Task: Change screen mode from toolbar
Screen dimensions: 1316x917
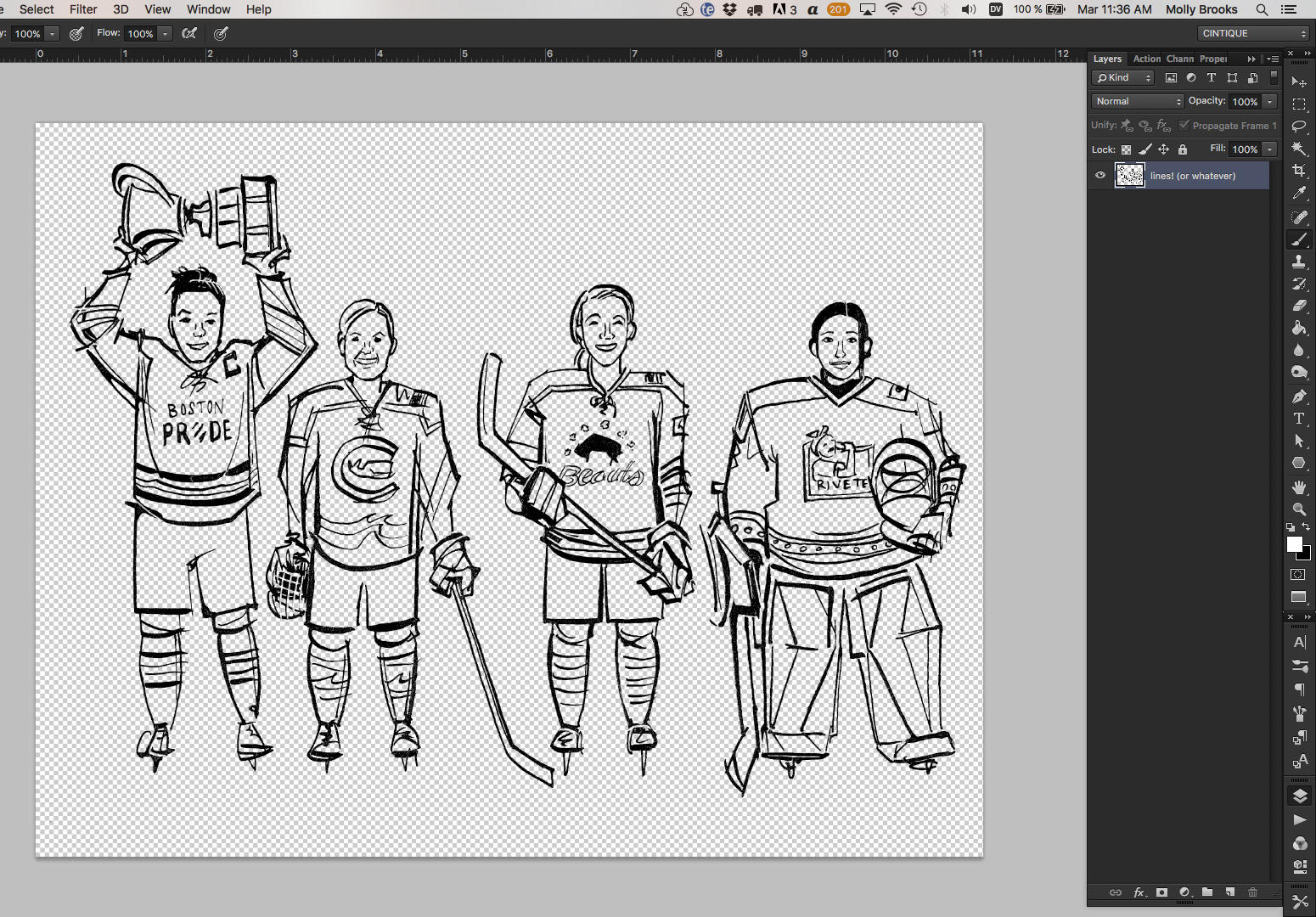Action: click(1299, 597)
